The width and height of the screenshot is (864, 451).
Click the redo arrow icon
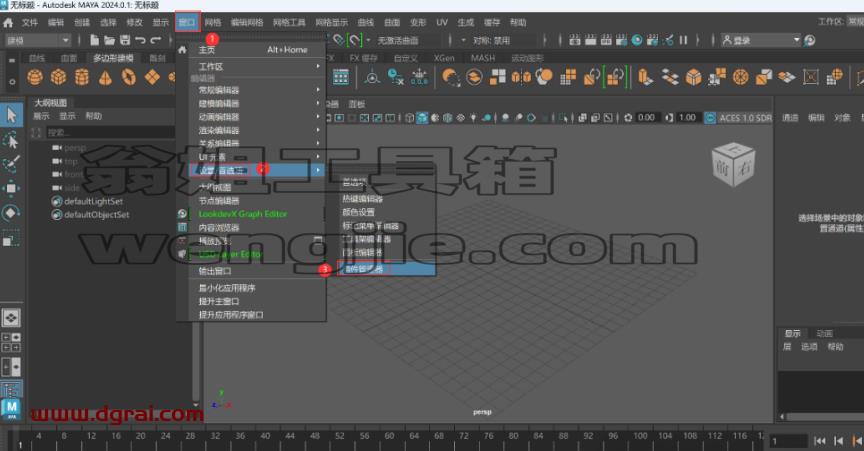click(x=156, y=40)
